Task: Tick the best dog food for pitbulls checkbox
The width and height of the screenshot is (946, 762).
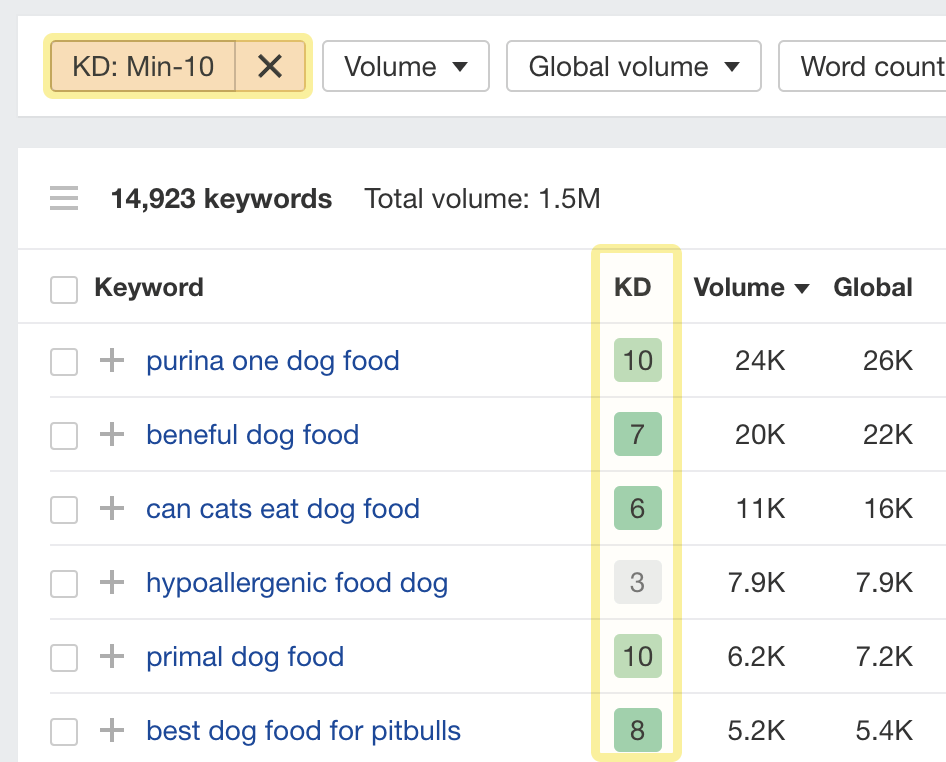Action: (64, 732)
